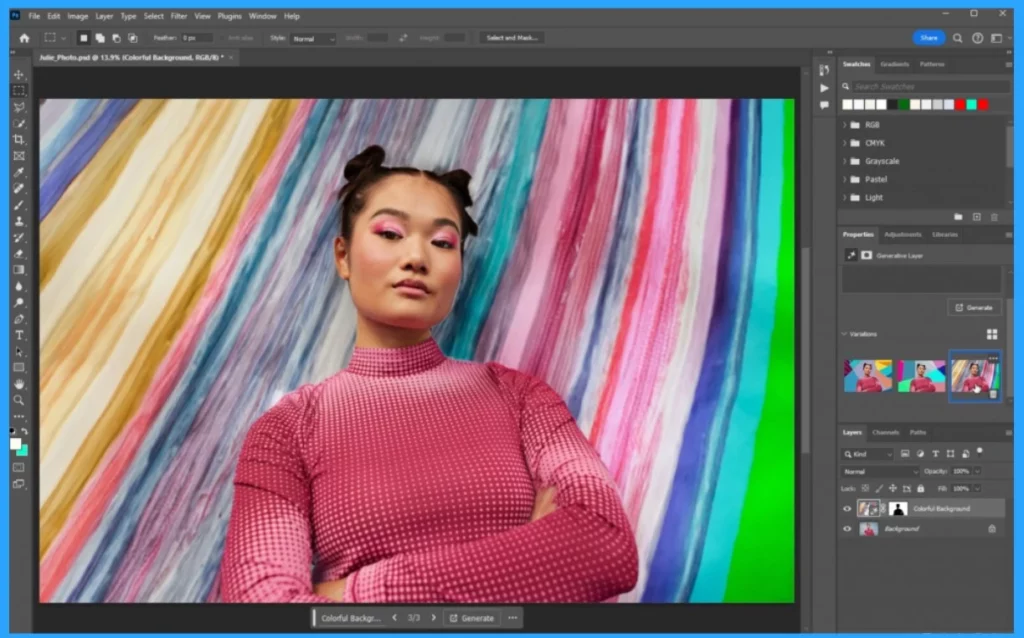Expand the Pastel swatch folder

pyautogui.click(x=844, y=180)
